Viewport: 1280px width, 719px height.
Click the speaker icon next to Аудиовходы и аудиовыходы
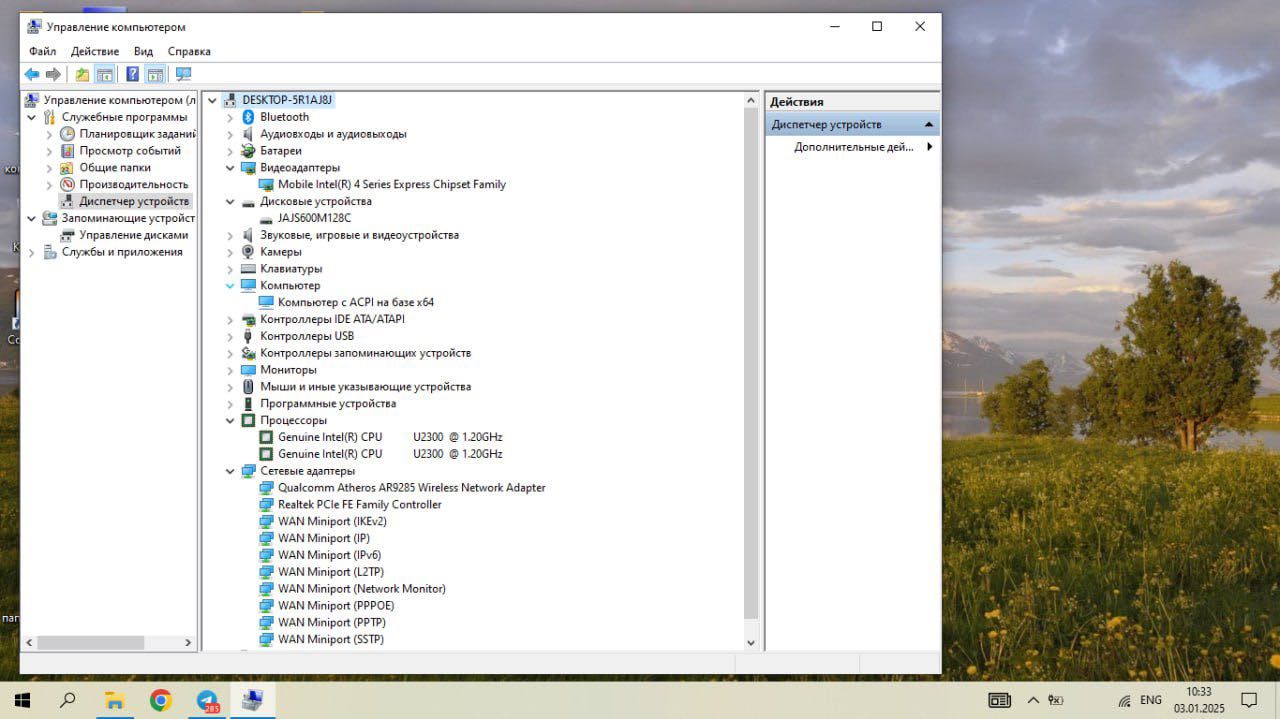pos(249,134)
